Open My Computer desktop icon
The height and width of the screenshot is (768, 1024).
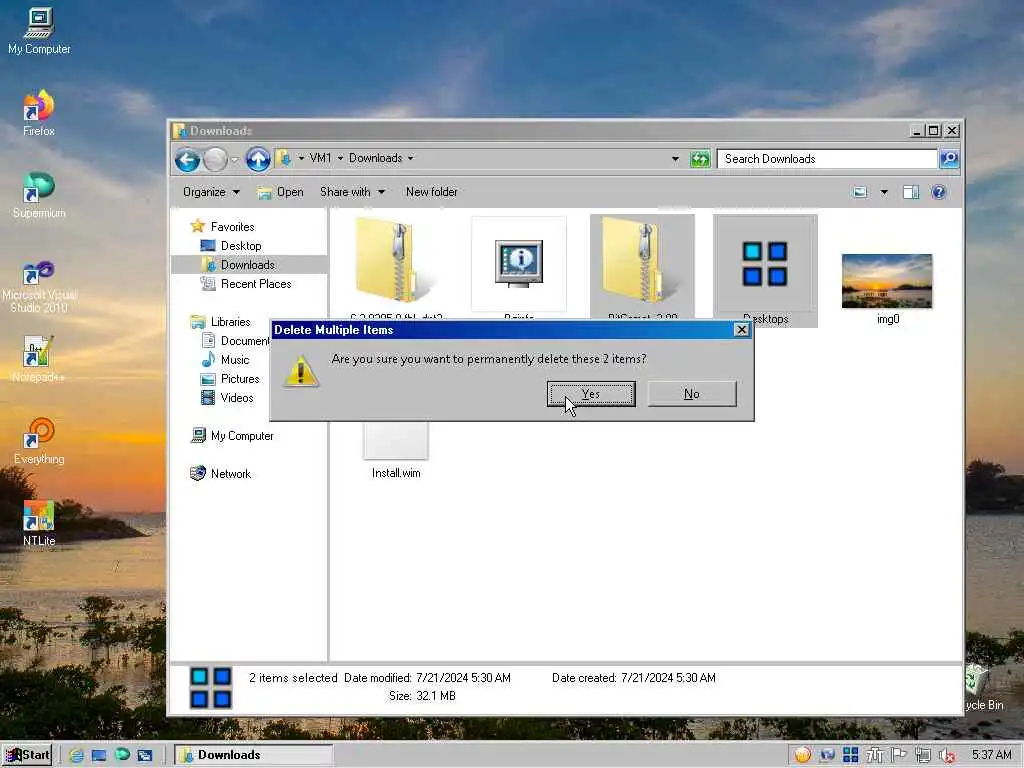[39, 31]
